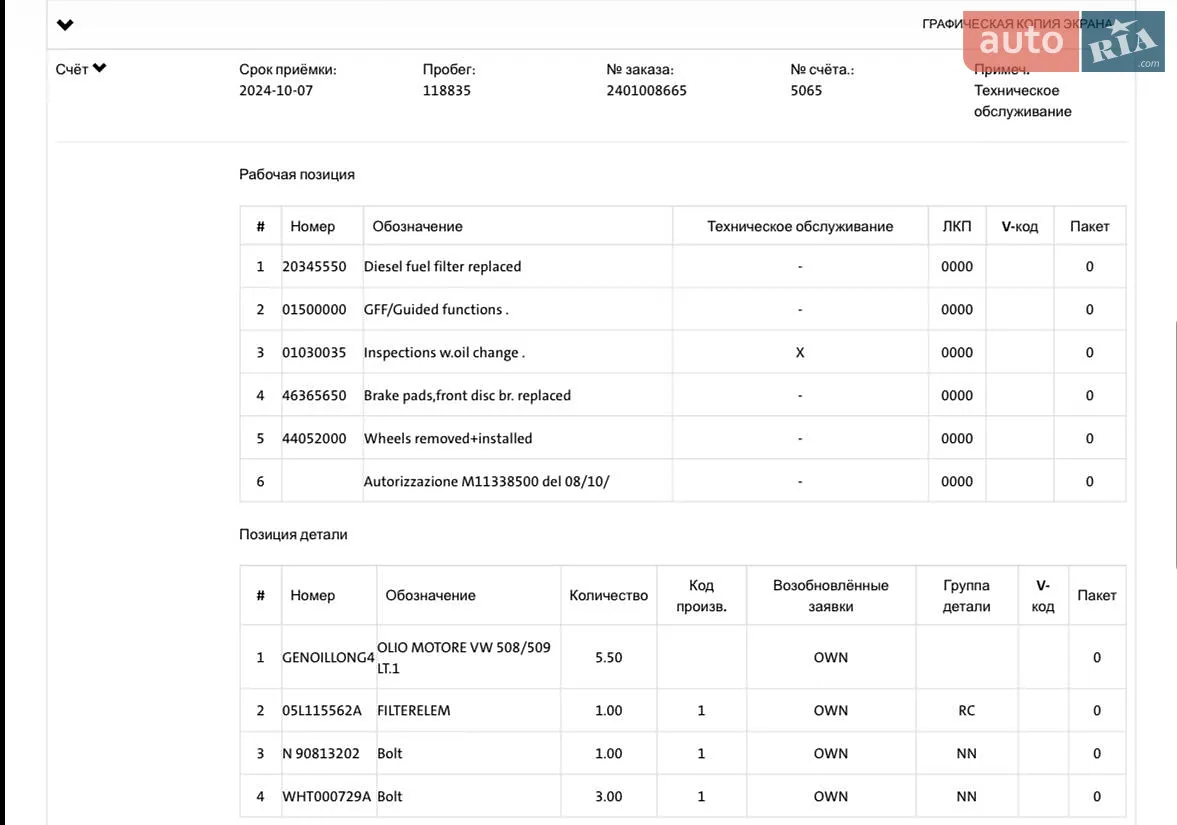Select order number 2401008665
The height and width of the screenshot is (825, 1177).
click(646, 90)
